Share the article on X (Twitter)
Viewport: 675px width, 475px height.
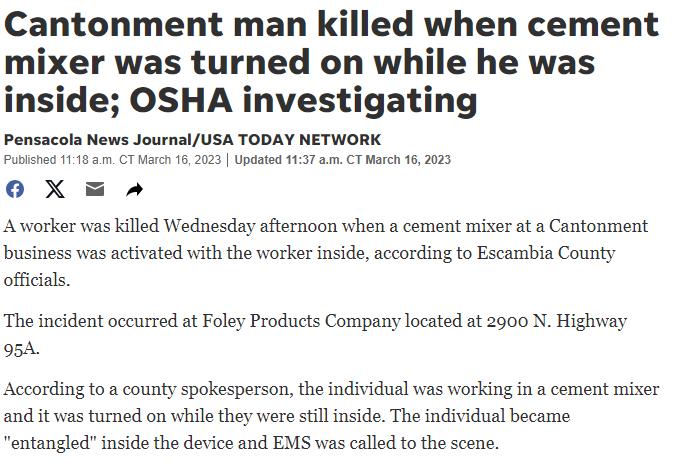tap(55, 189)
